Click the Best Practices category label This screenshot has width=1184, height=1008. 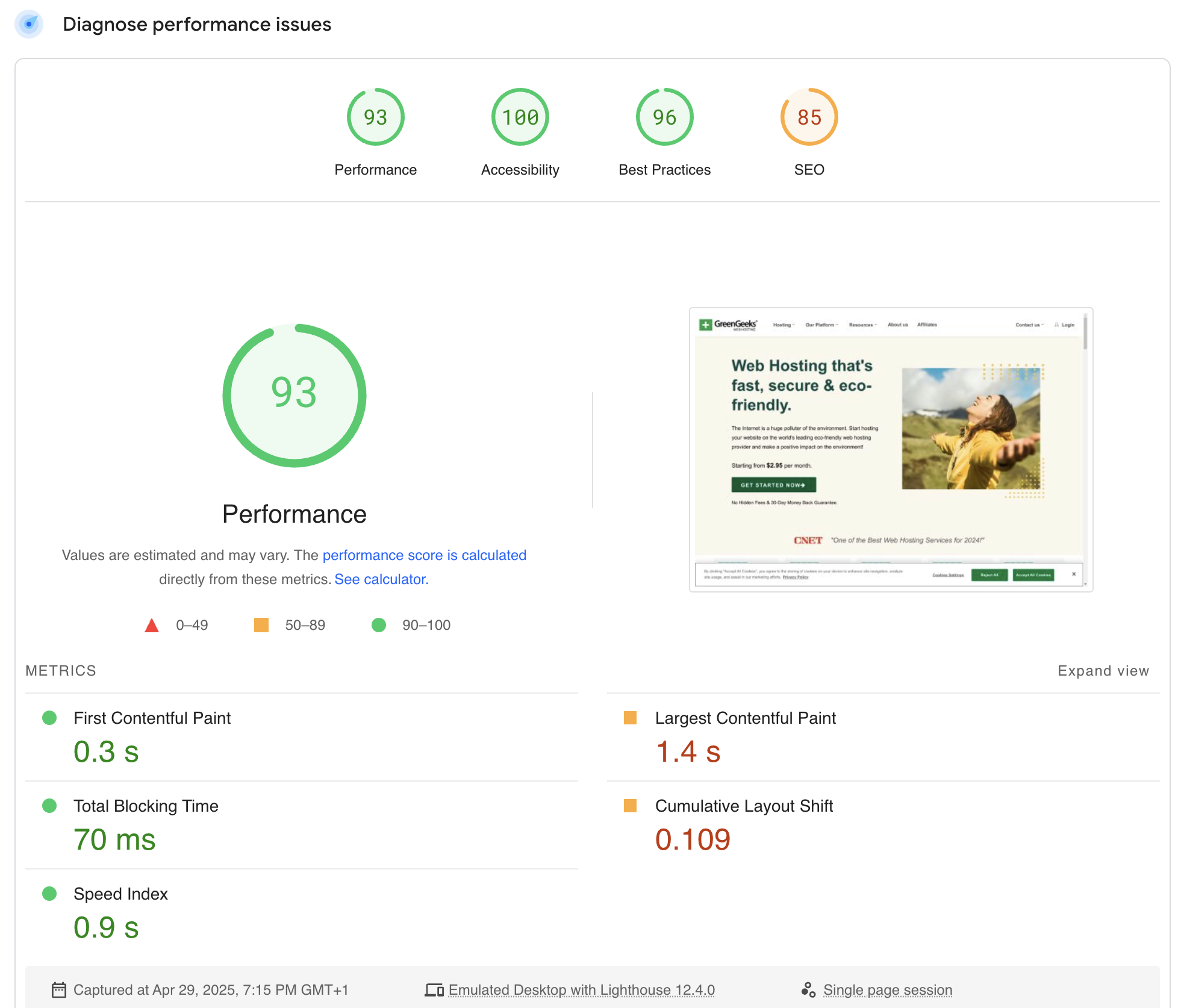click(x=664, y=170)
